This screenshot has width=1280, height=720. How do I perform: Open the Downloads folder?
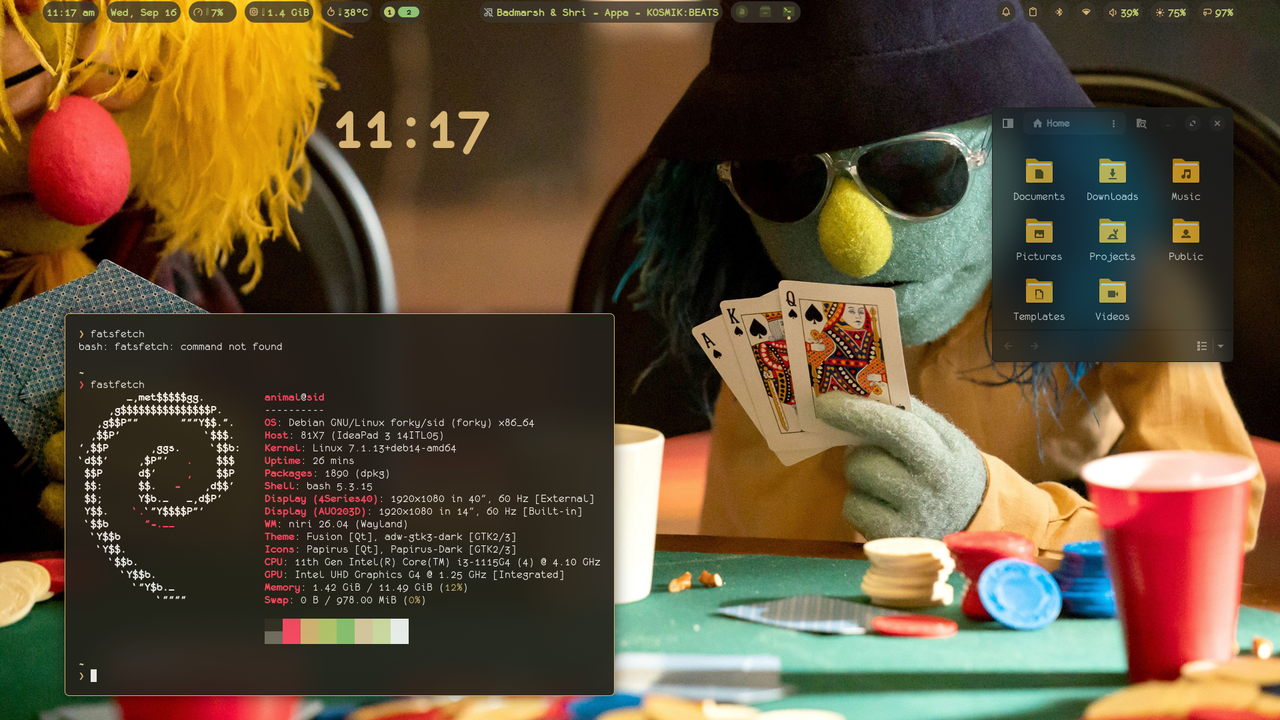(1112, 179)
